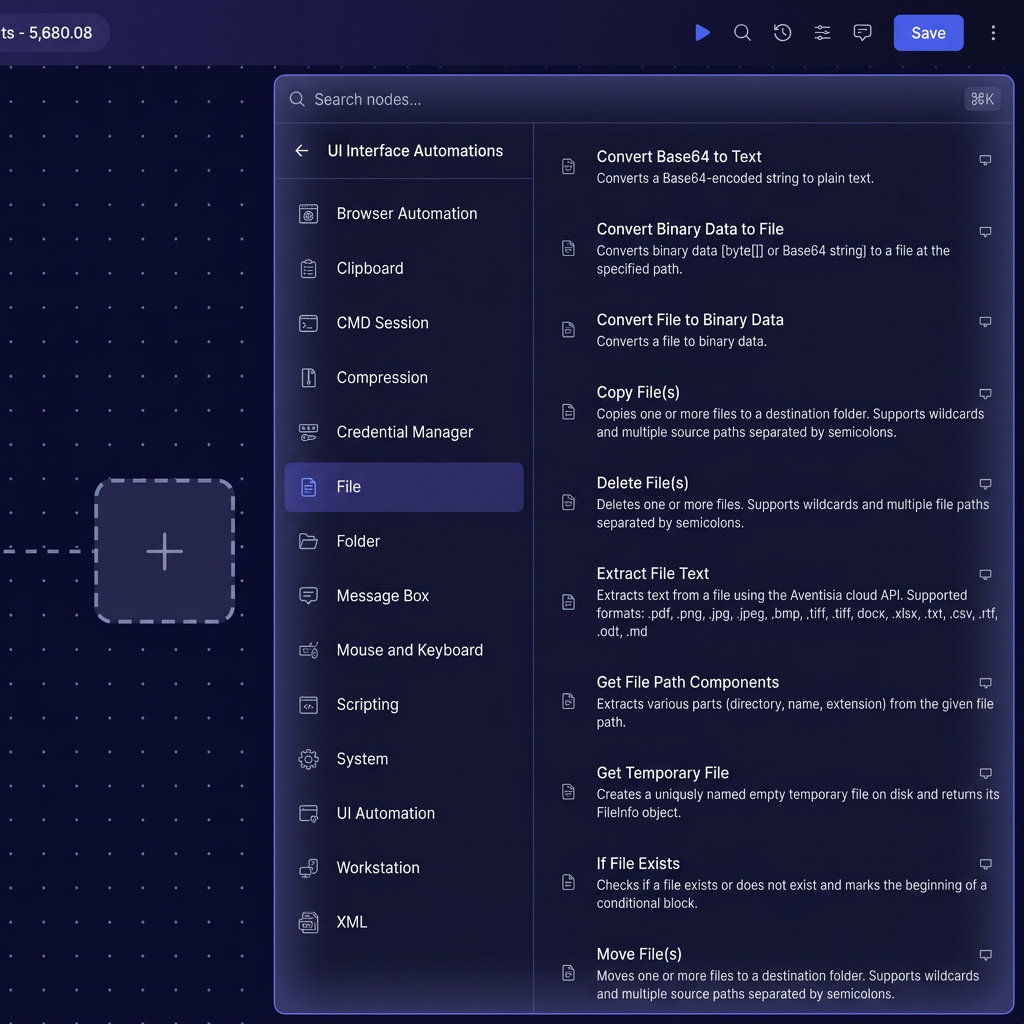This screenshot has height=1024, width=1024.
Task: Open info icon for Delete File(s)
Action: (985, 484)
